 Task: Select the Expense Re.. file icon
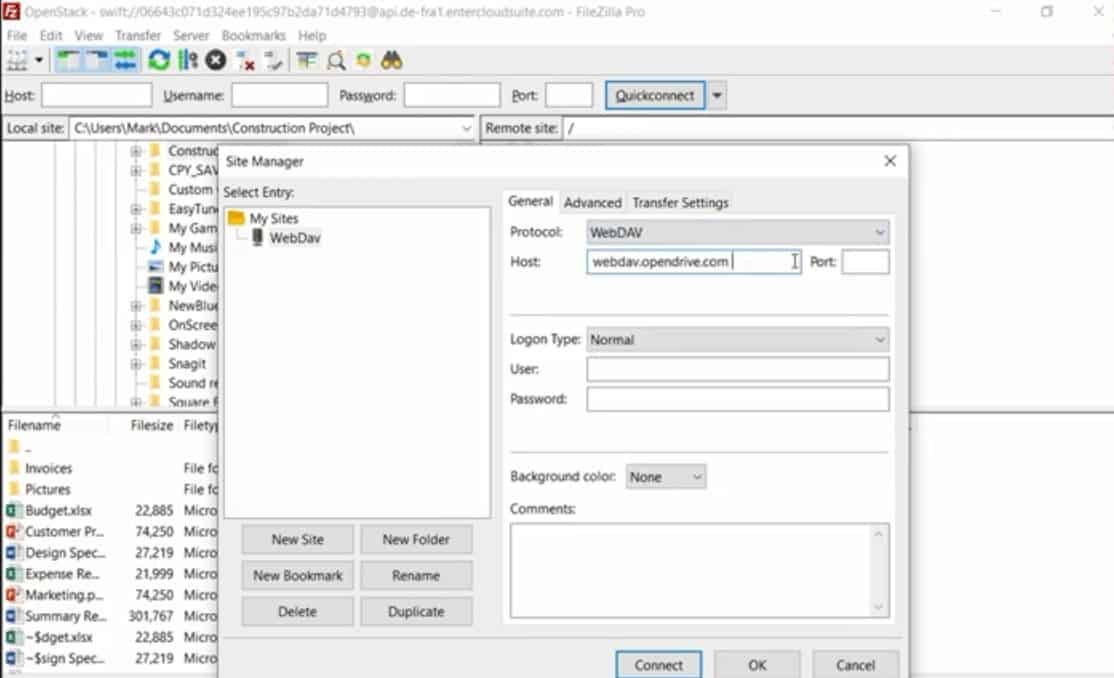point(13,574)
